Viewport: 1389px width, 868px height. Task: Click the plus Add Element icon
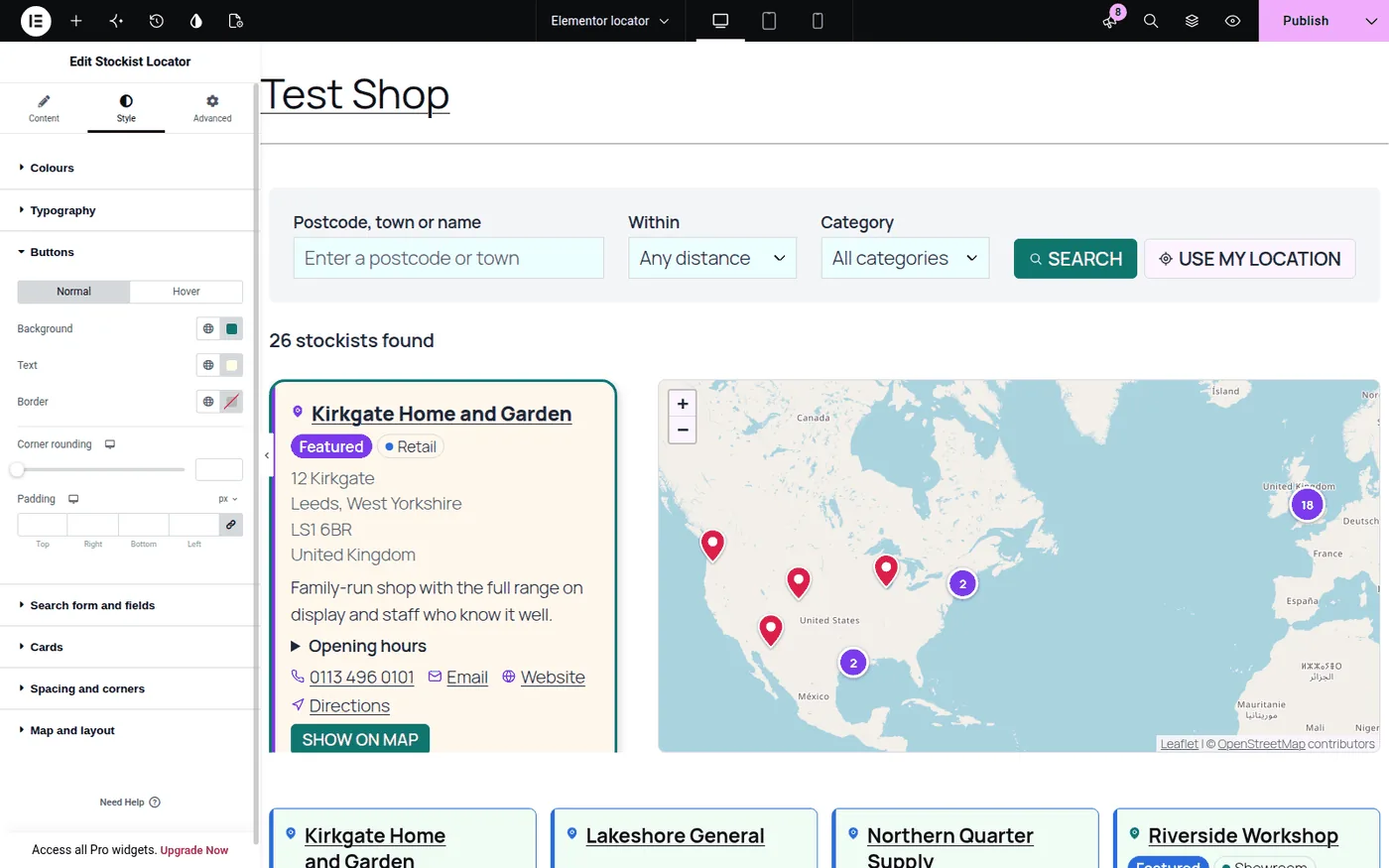point(76,21)
